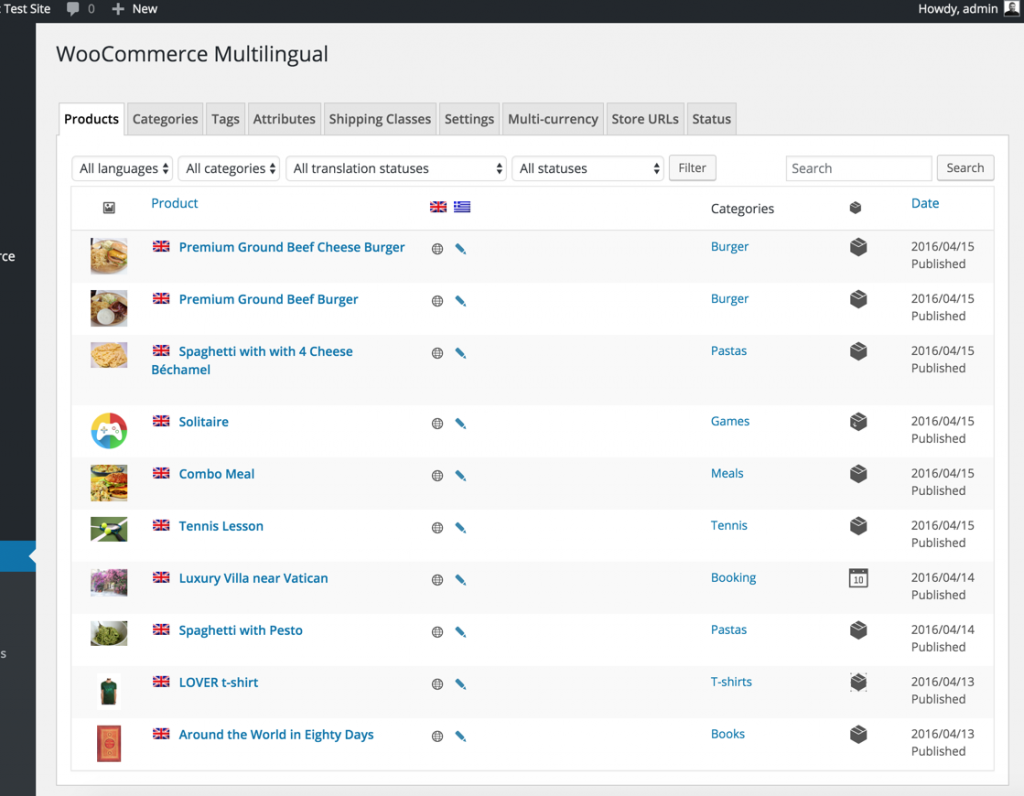Viewport: 1024px width, 796px height.
Task: Switch to the Multi-currency tab
Action: click(x=553, y=119)
